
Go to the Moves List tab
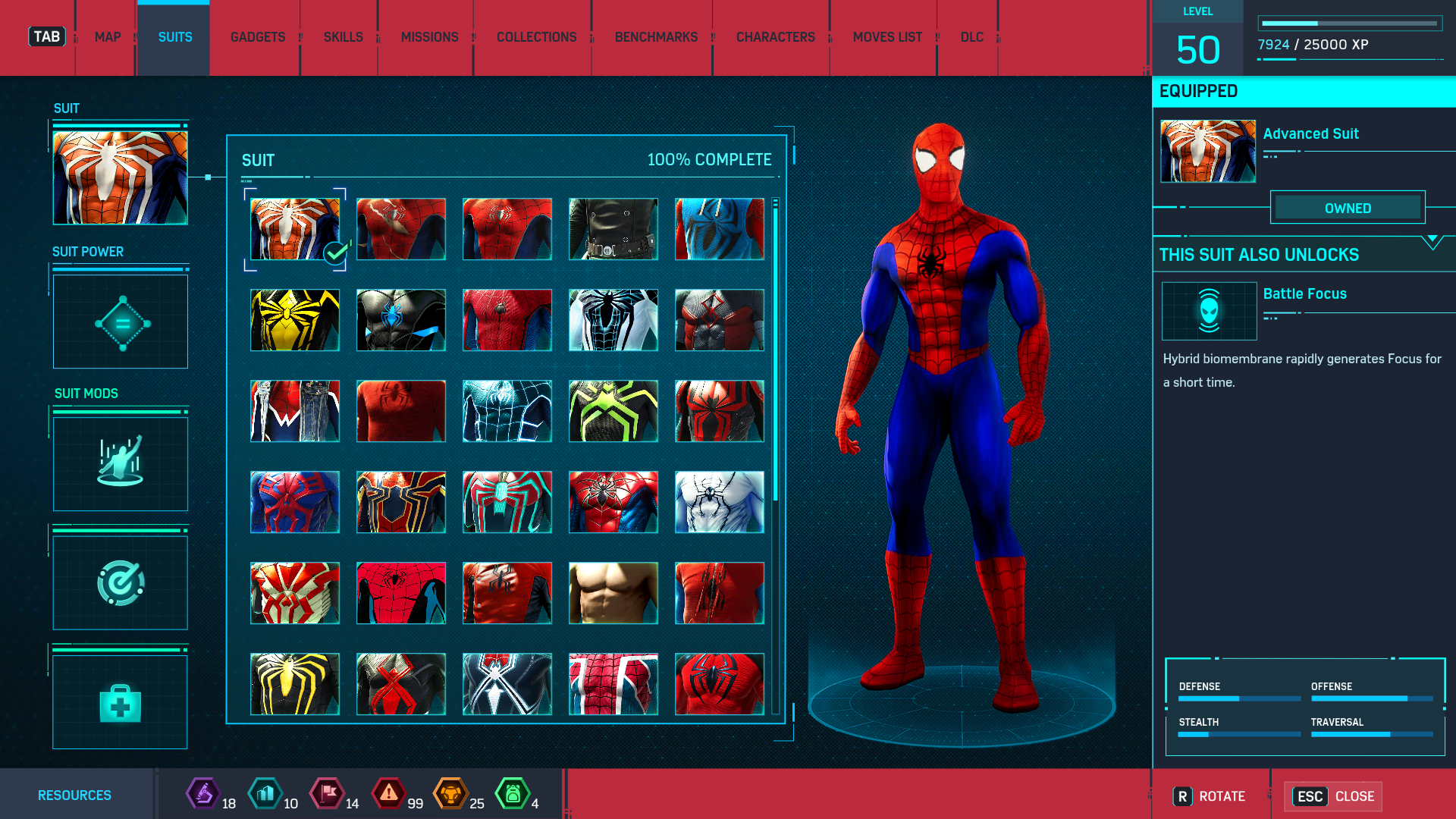pos(887,37)
